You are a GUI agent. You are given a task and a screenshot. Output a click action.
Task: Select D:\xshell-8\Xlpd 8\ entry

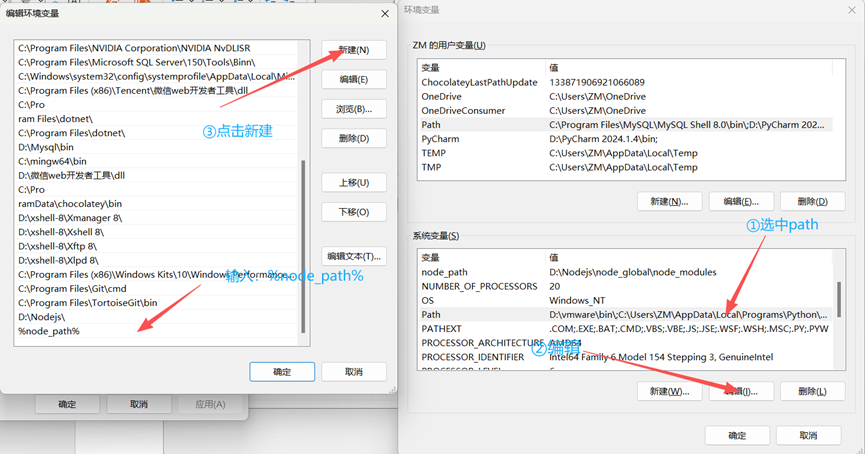point(157,260)
